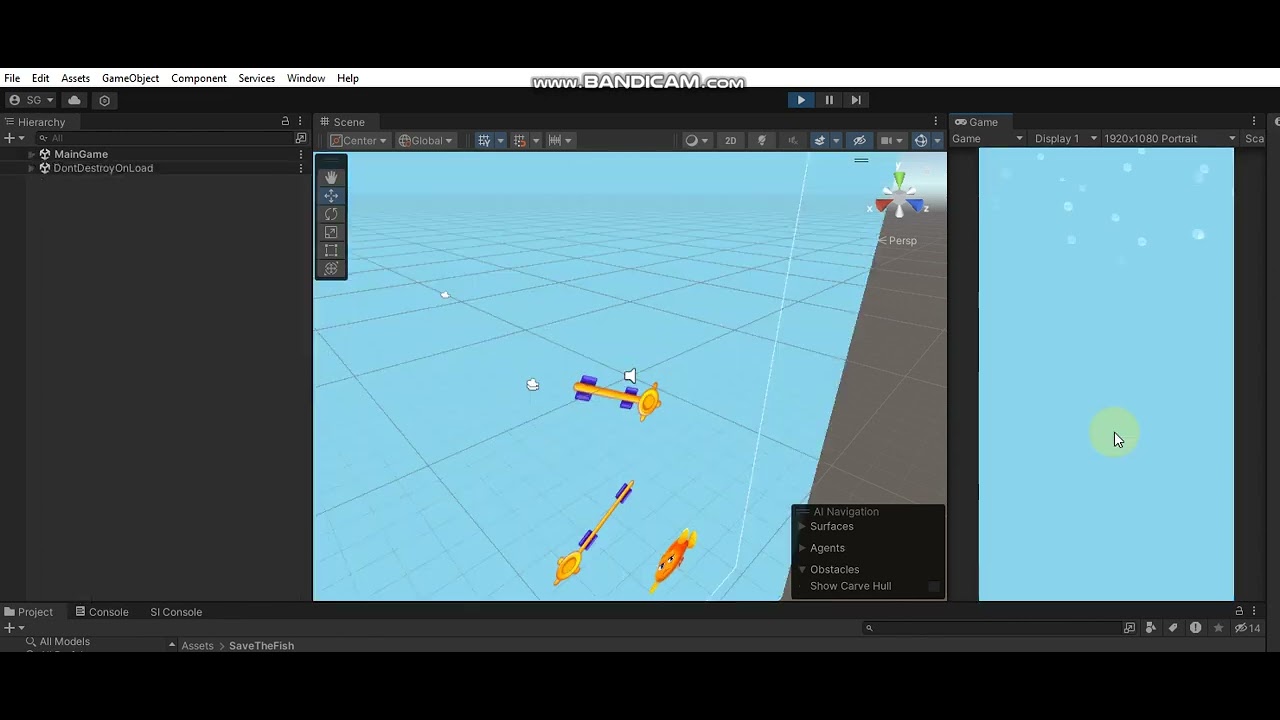Open MainGame scene options menu
Viewport: 1280px width, 720px height.
tap(301, 154)
